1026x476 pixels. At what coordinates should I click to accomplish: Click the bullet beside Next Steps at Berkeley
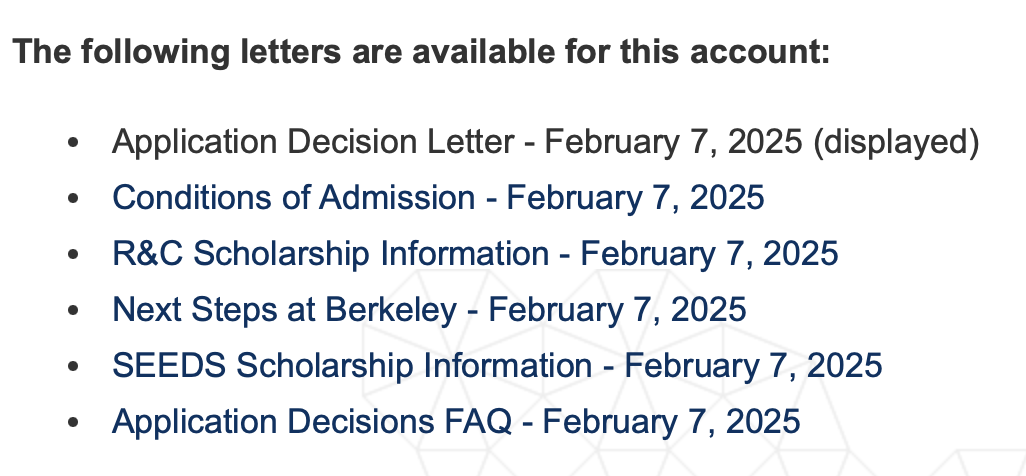(x=72, y=311)
